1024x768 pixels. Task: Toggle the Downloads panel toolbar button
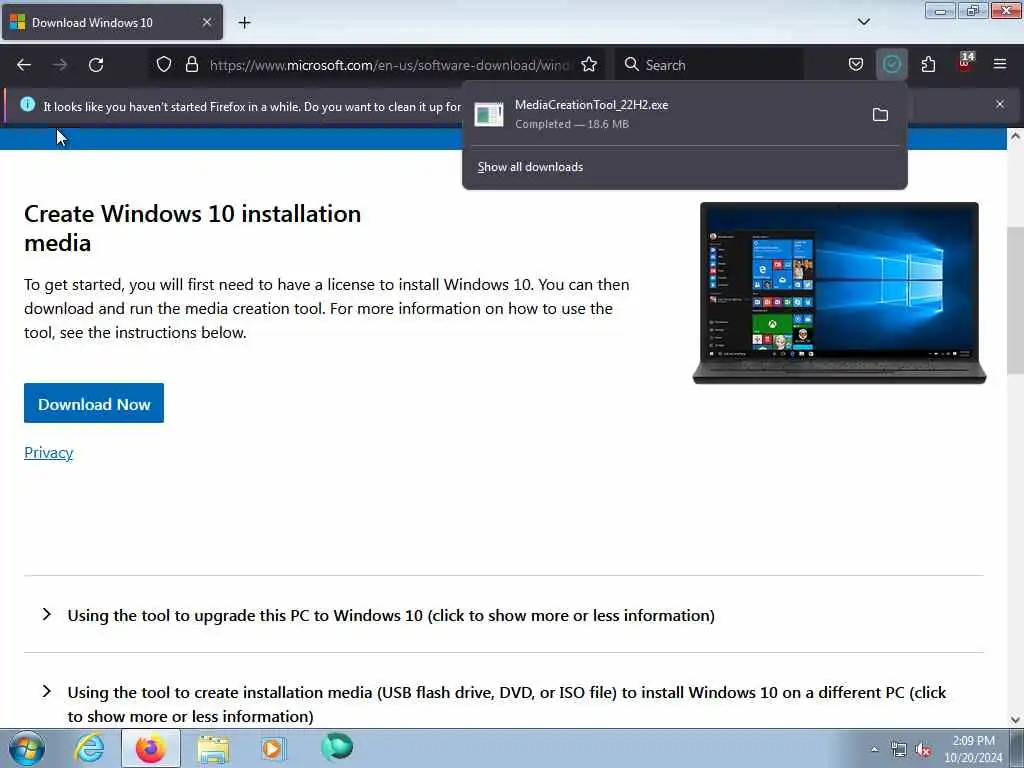[x=891, y=65]
